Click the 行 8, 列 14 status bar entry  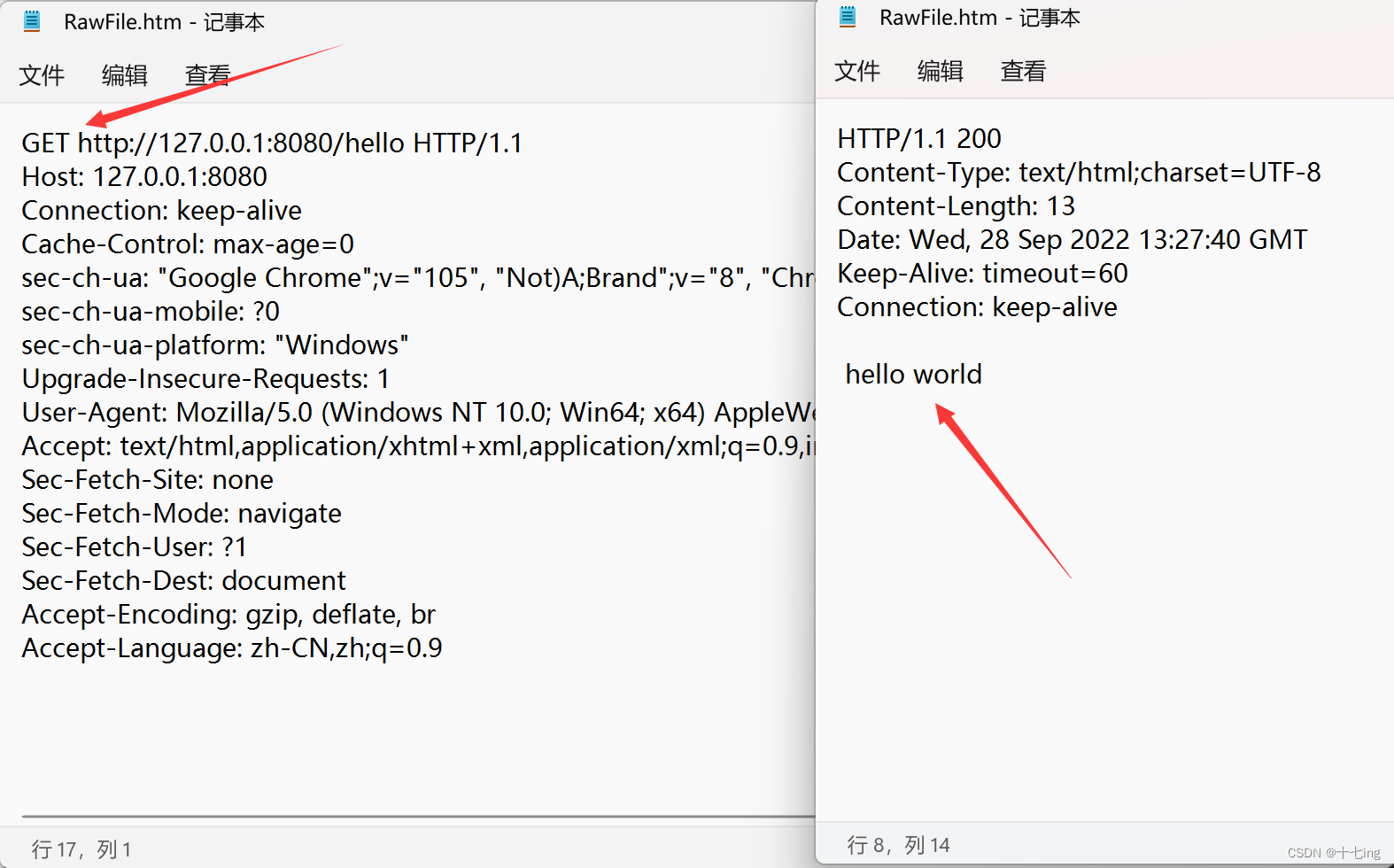point(898,846)
